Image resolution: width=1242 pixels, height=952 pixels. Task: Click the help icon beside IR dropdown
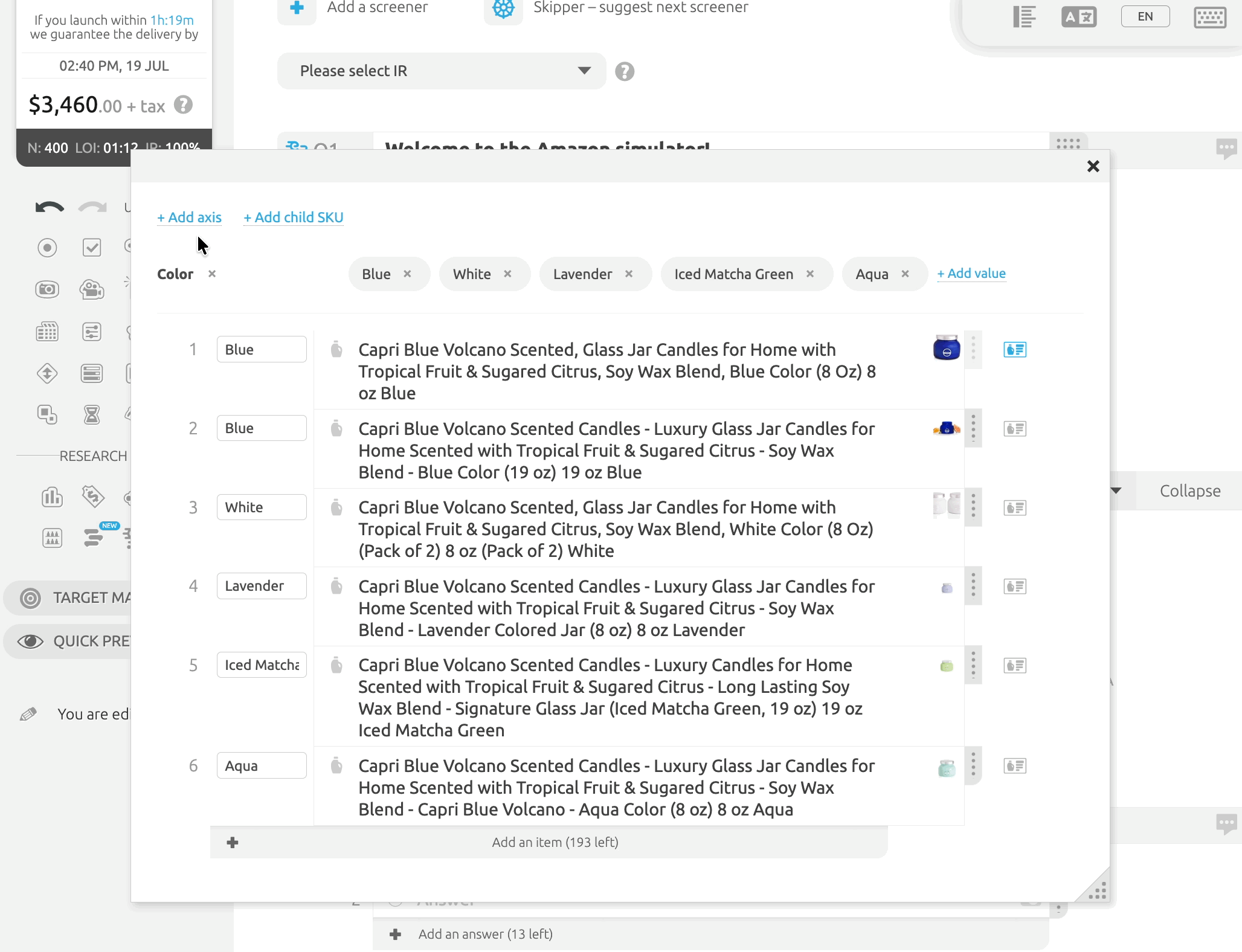625,72
